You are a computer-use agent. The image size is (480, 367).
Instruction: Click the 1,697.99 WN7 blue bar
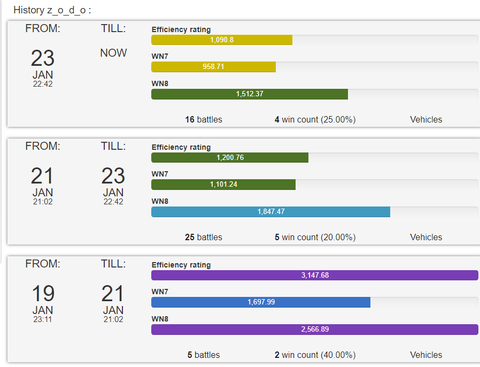[261, 302]
